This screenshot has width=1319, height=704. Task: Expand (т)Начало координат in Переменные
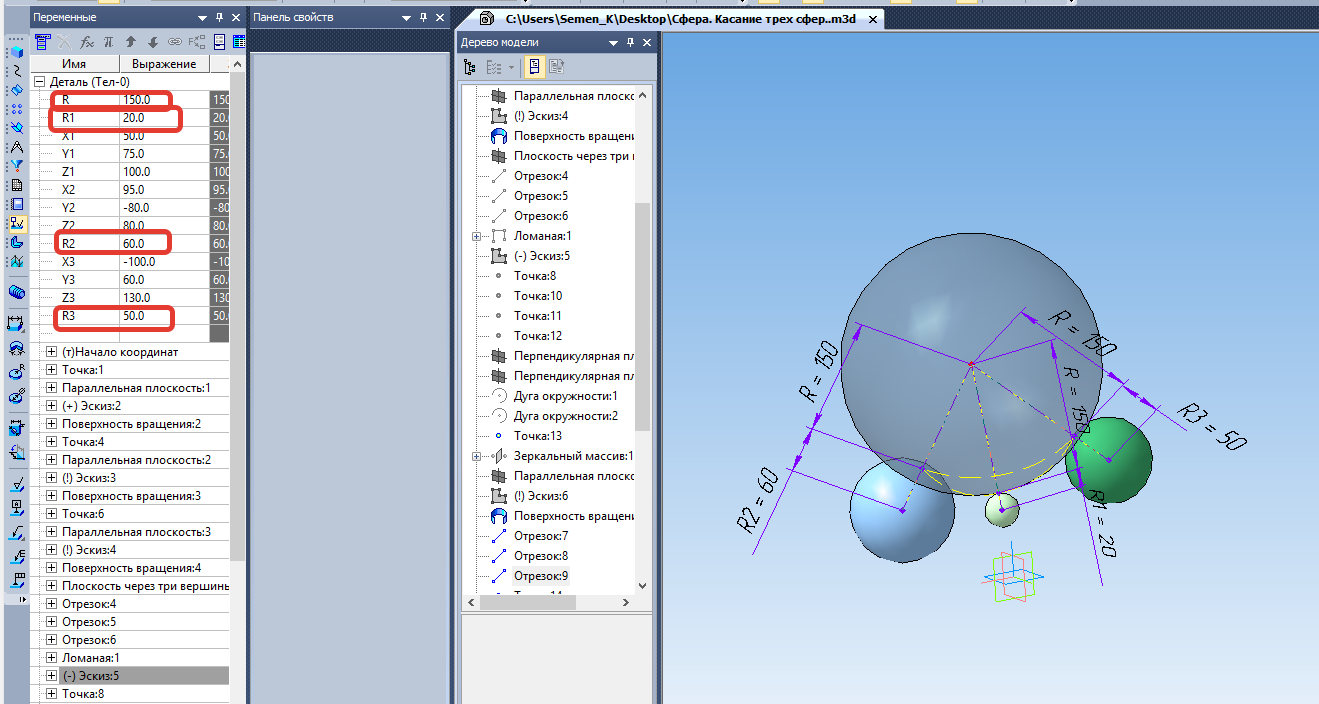tap(52, 352)
